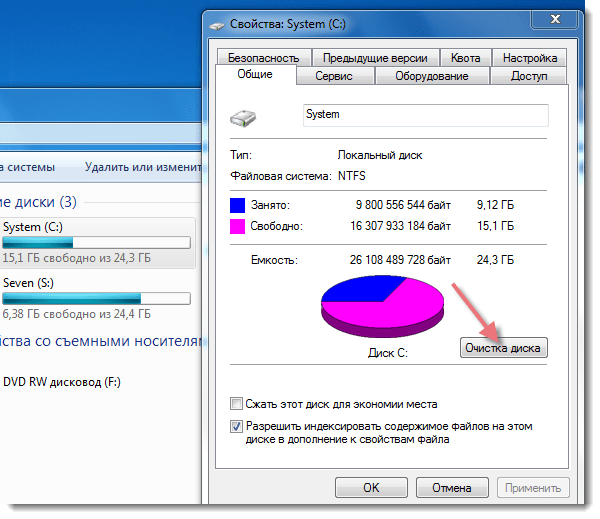This screenshot has height=519, width=600.
Task: Click the Очистка диска button
Action: click(503, 348)
